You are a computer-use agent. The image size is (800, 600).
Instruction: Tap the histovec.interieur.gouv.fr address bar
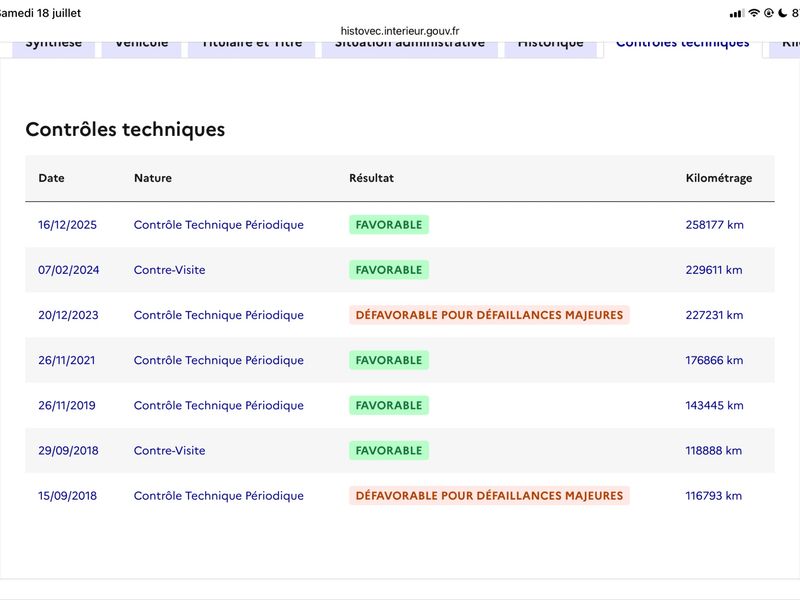pos(400,31)
